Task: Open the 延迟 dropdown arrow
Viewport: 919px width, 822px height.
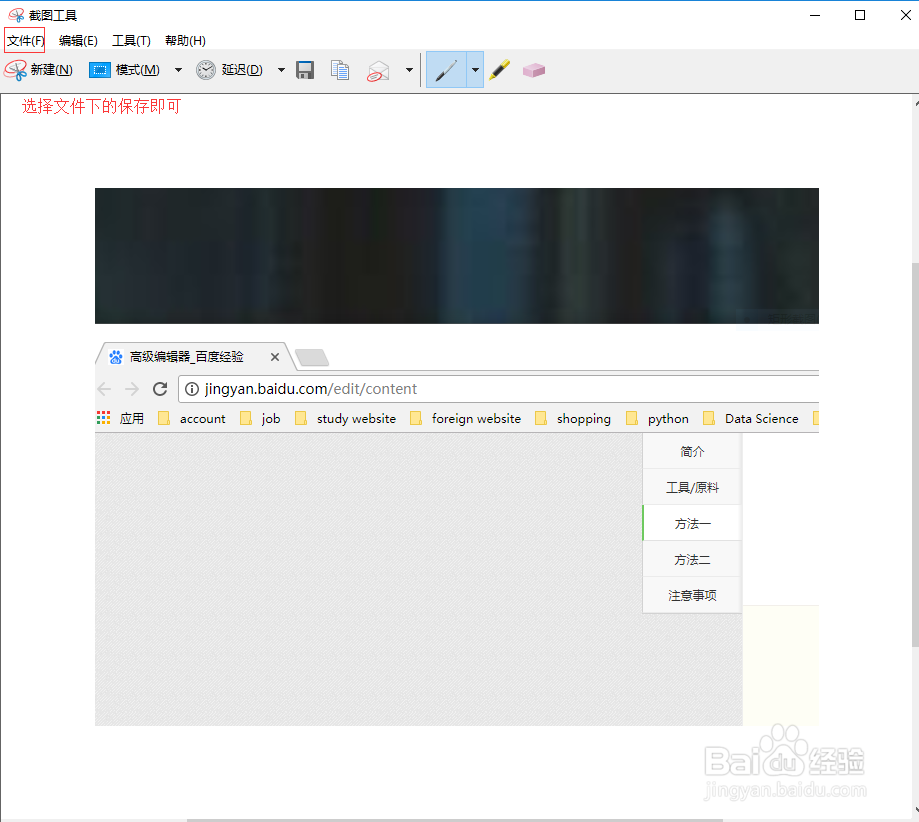Action: 281,69
